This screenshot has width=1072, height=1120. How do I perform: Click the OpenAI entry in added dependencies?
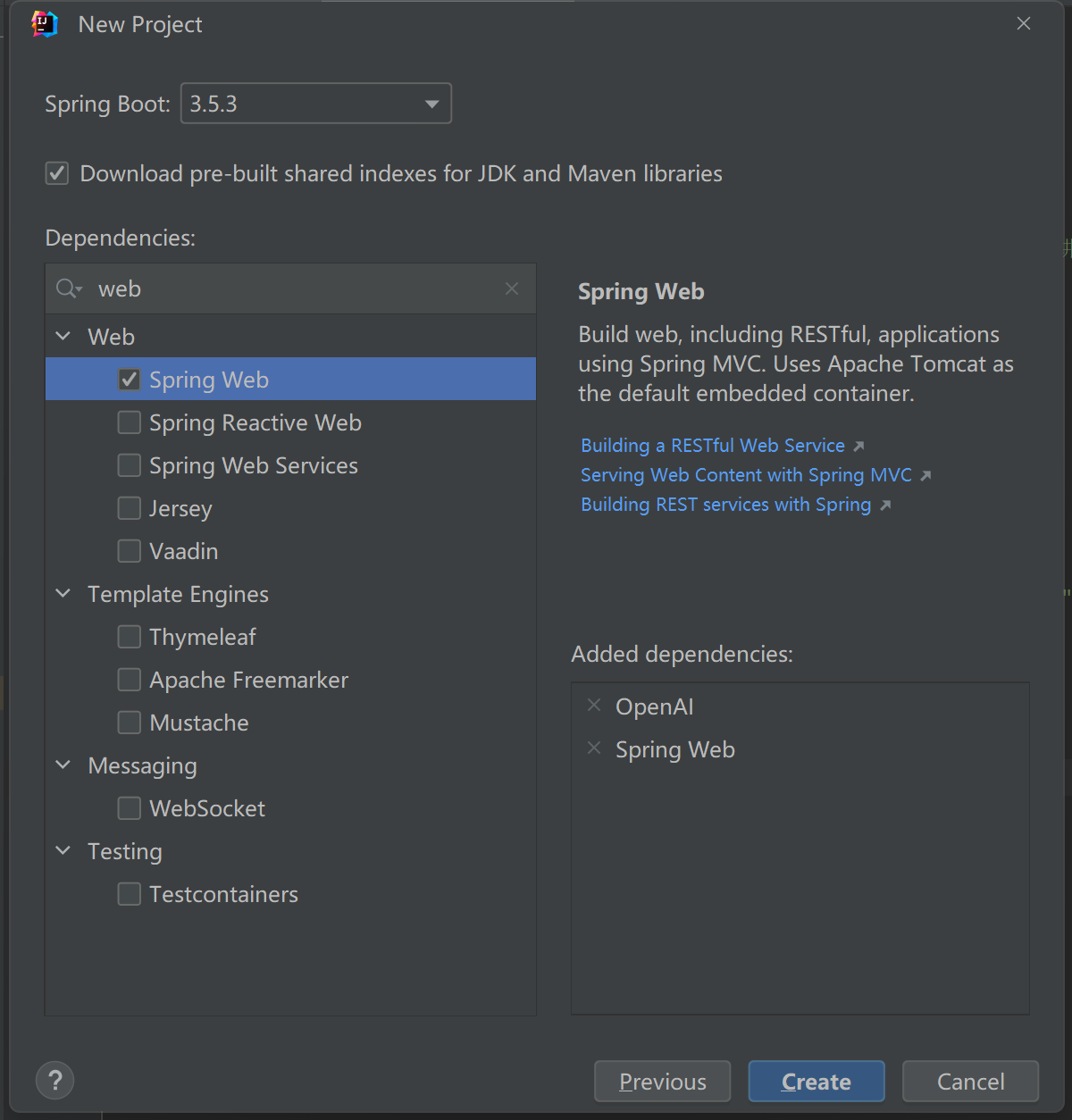(x=655, y=706)
